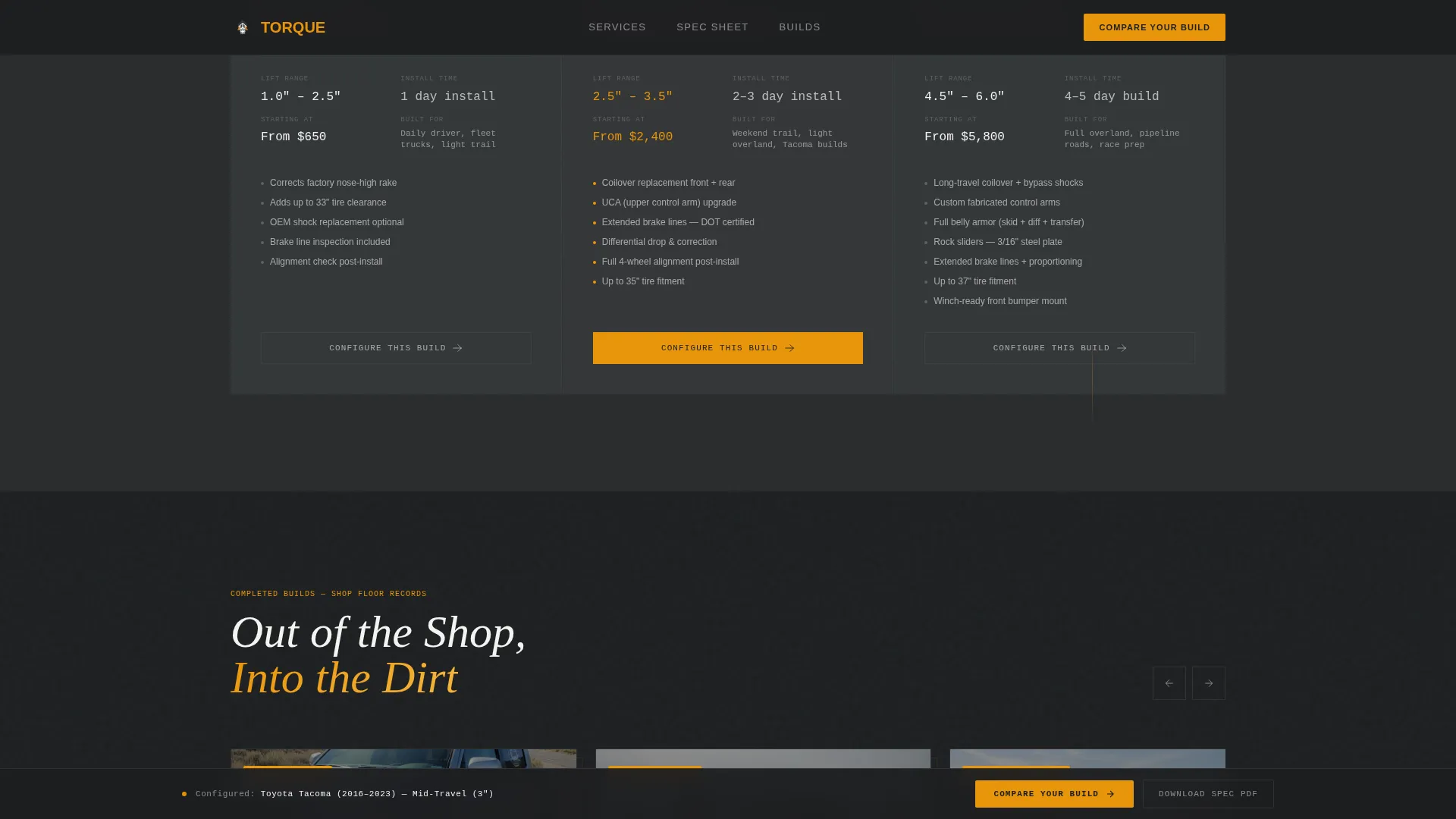Download the Spec PDF
1456x819 pixels.
(1208, 794)
